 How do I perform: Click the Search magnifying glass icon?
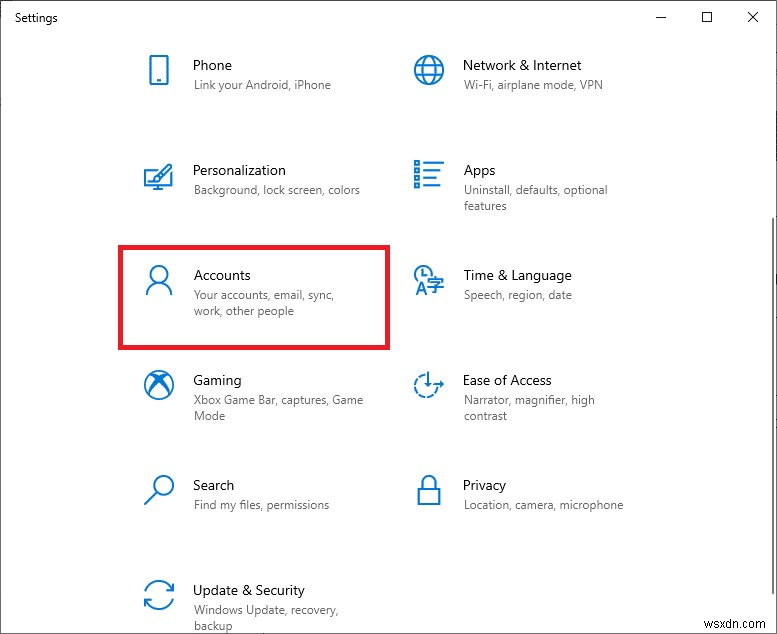point(158,490)
